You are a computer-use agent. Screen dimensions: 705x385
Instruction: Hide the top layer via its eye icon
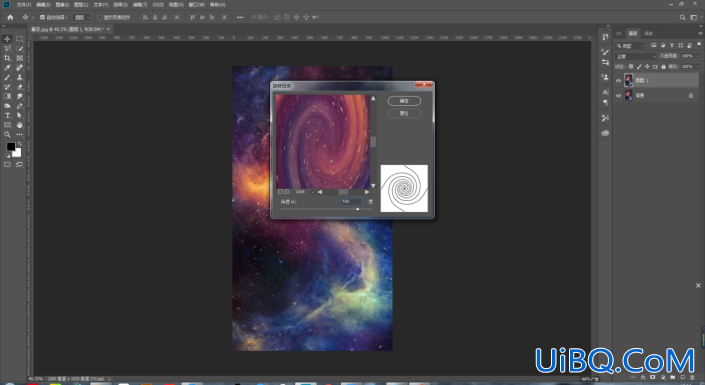pos(618,81)
